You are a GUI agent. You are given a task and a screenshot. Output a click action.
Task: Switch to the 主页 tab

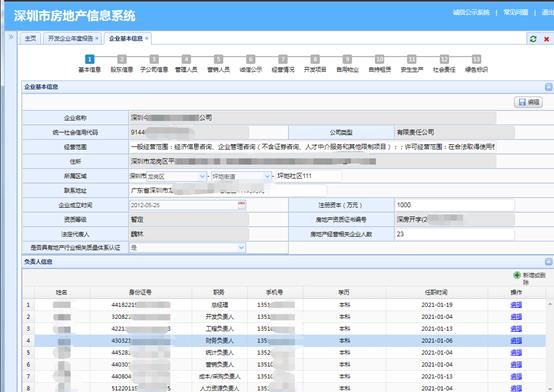(30, 38)
